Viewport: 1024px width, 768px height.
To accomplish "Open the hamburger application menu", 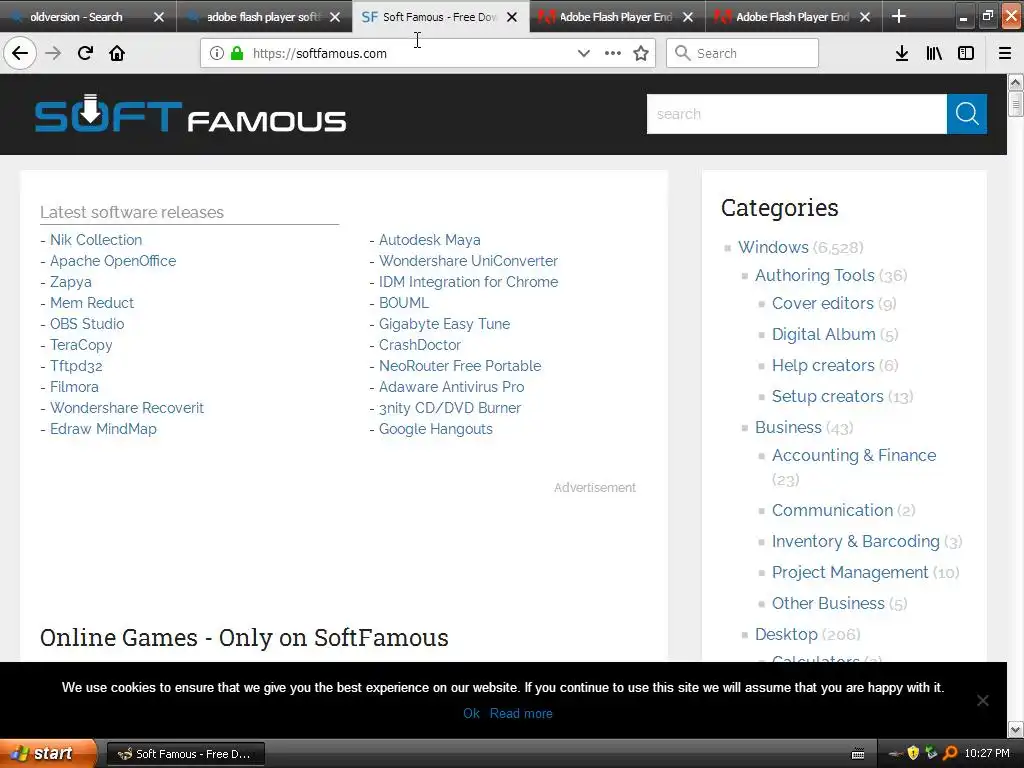I will coord(1005,53).
